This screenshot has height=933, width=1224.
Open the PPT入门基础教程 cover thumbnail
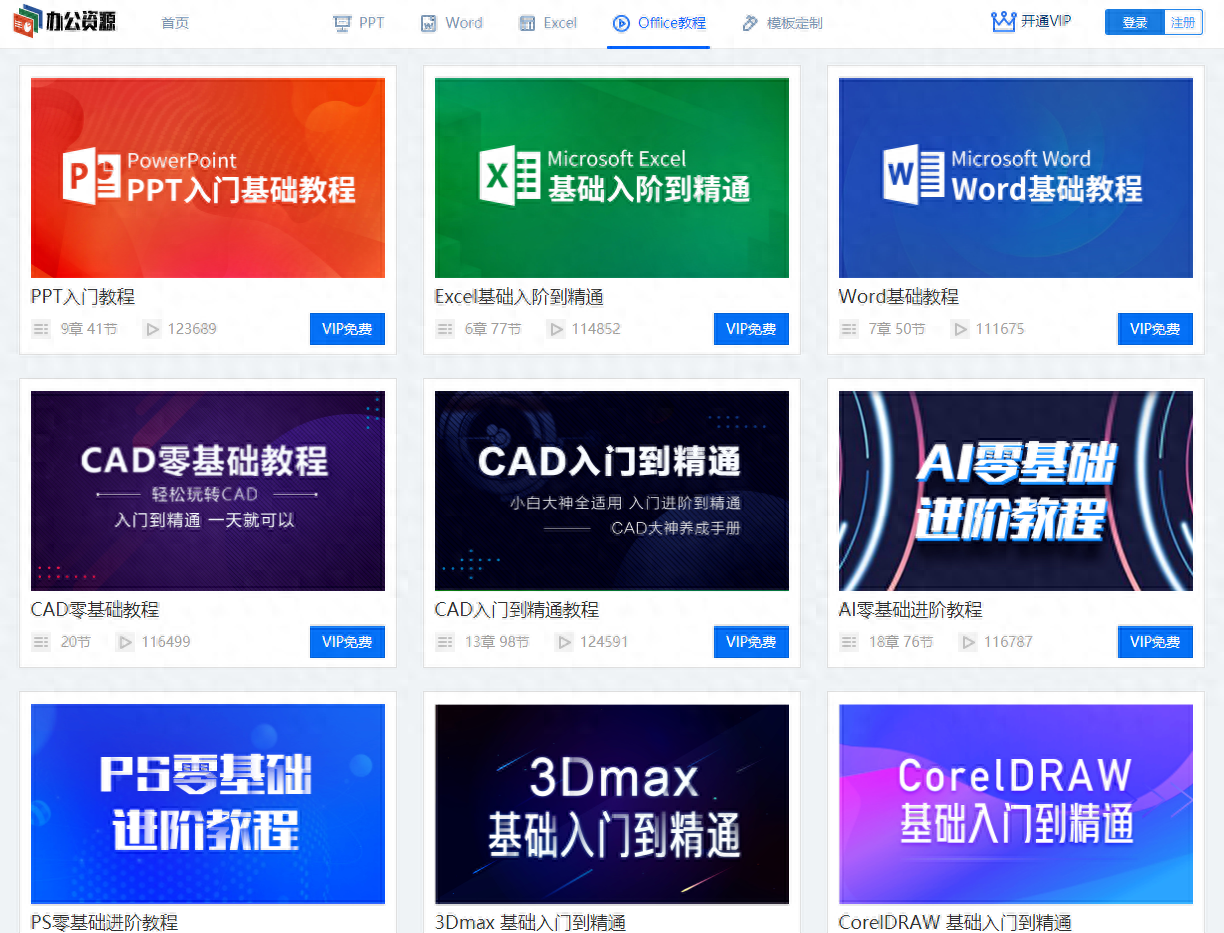click(x=208, y=178)
